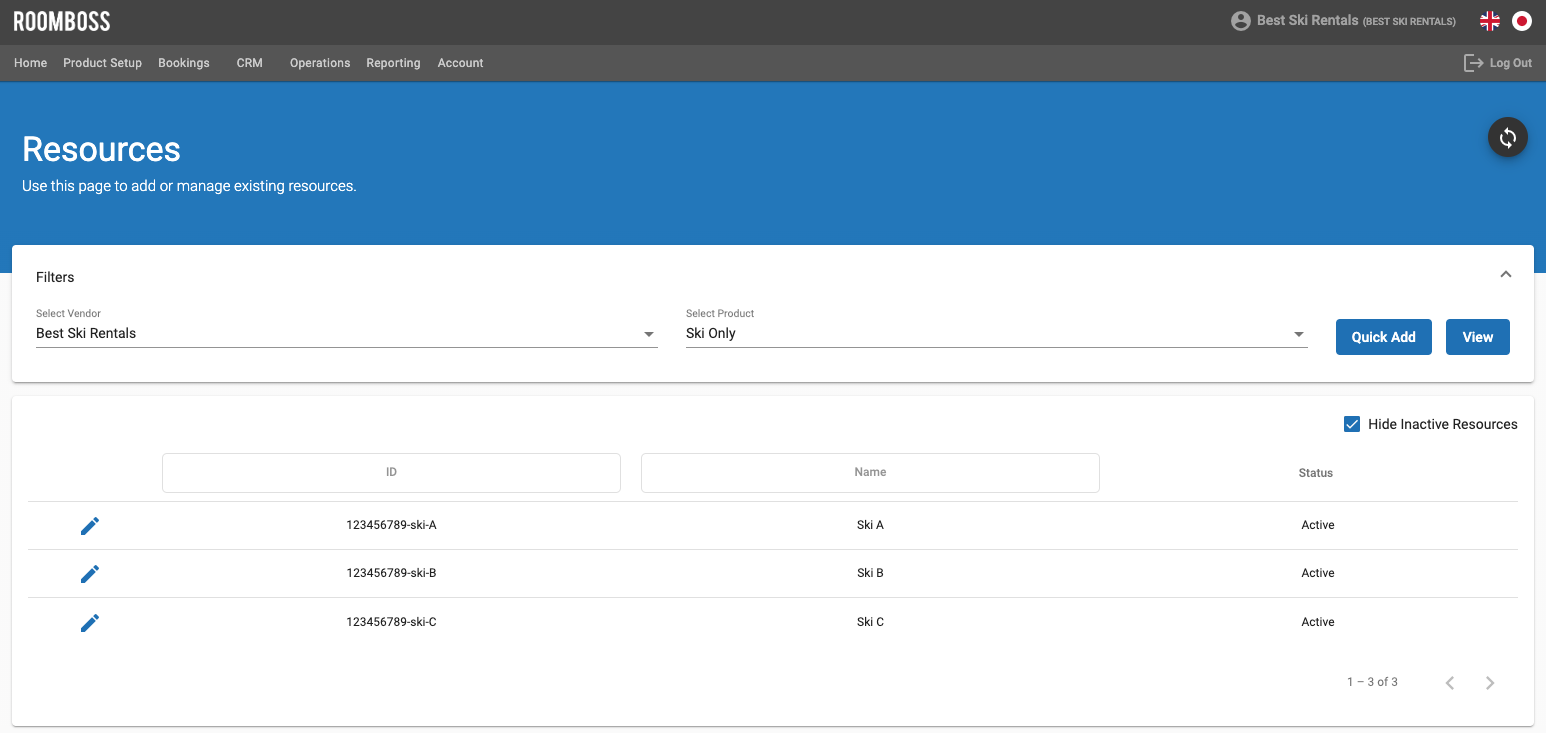The image size is (1546, 733).
Task: Click the edit pencil for Ski A
Action: coord(90,526)
